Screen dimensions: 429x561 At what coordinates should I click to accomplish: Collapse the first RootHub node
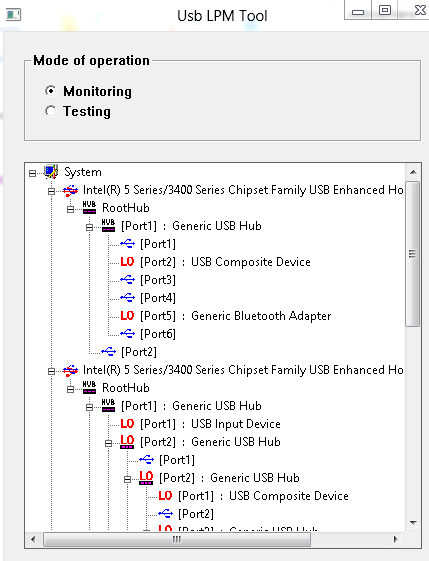tap(70, 209)
